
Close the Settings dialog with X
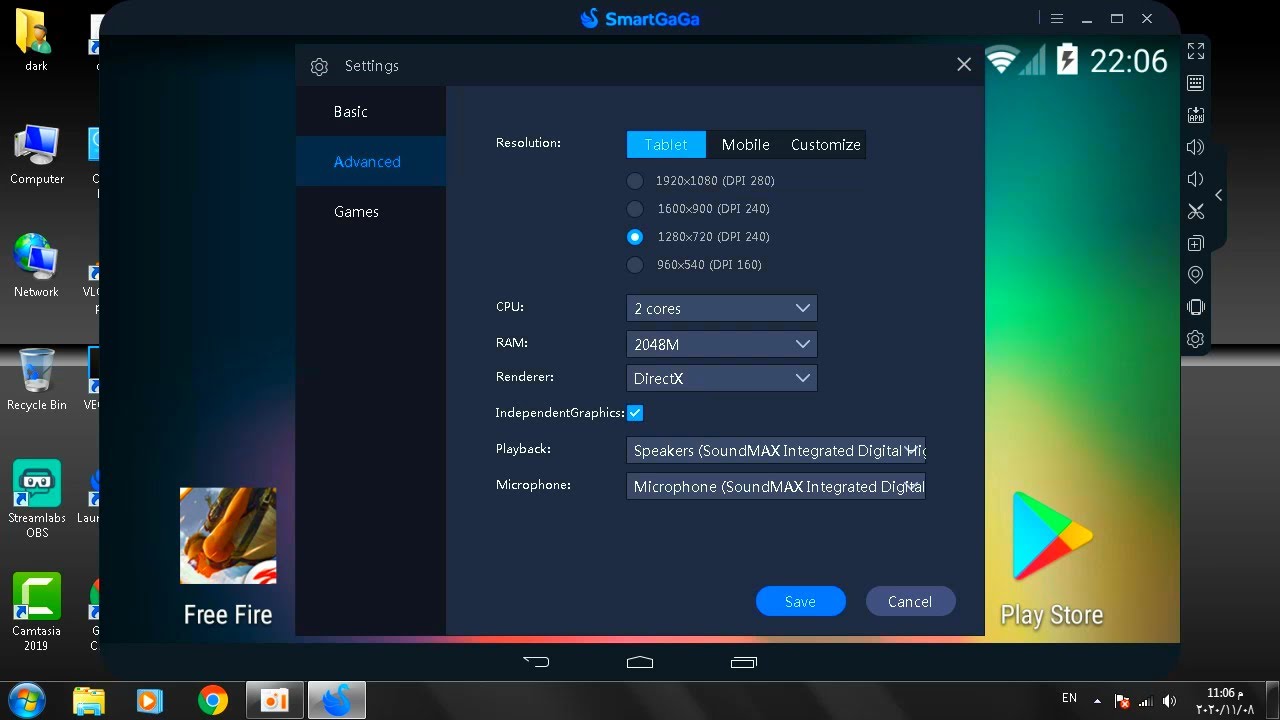point(964,64)
